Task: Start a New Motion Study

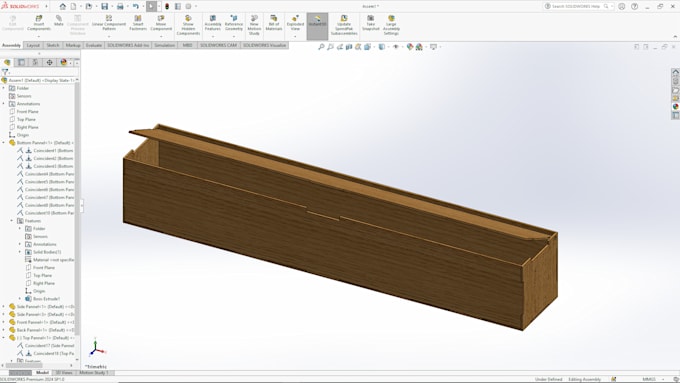Action: tap(254, 25)
